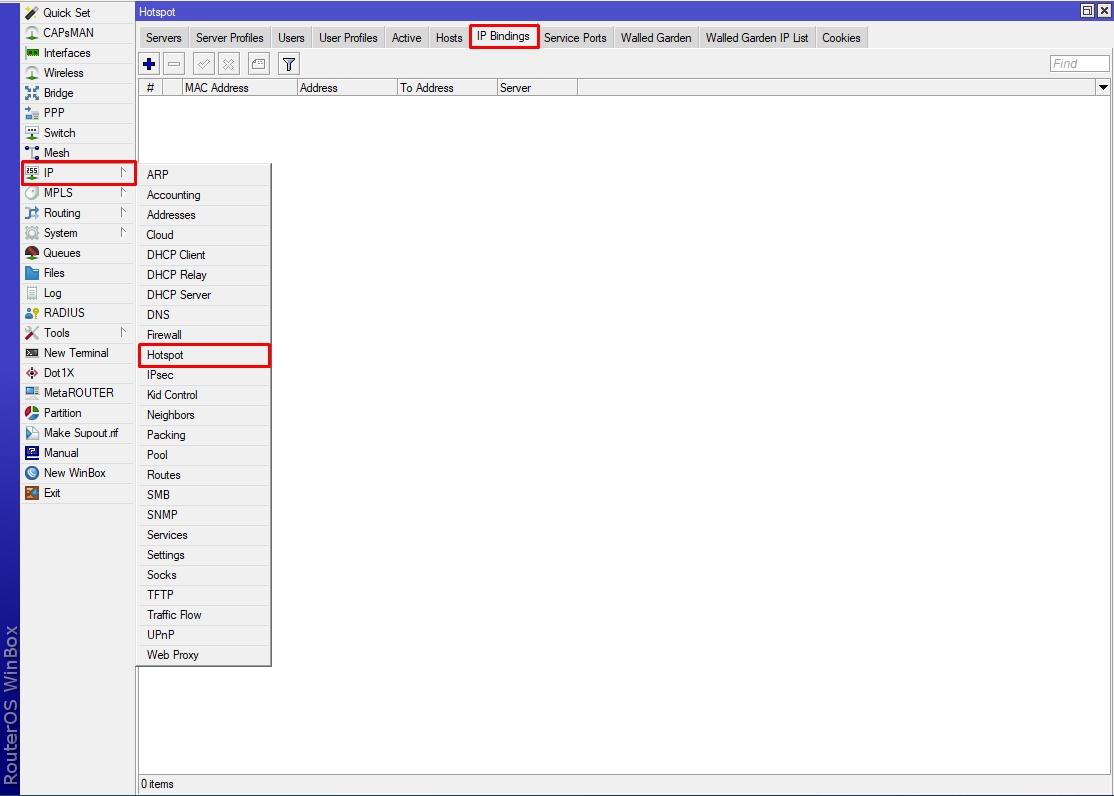Viewport: 1114px width, 796px height.
Task: Switch to Walled Garden IP List tab
Action: point(757,38)
